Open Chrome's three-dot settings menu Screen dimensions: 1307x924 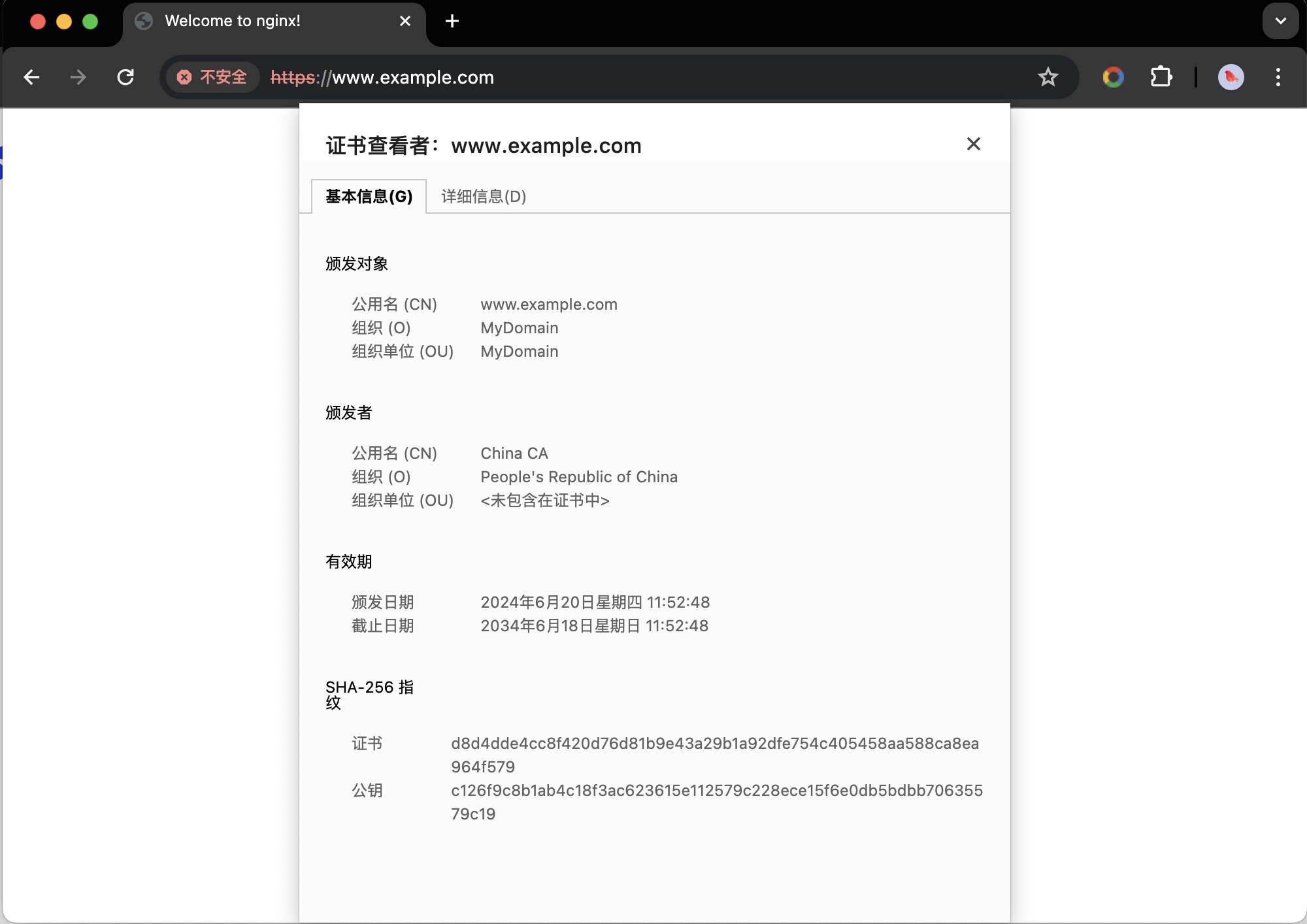point(1278,77)
